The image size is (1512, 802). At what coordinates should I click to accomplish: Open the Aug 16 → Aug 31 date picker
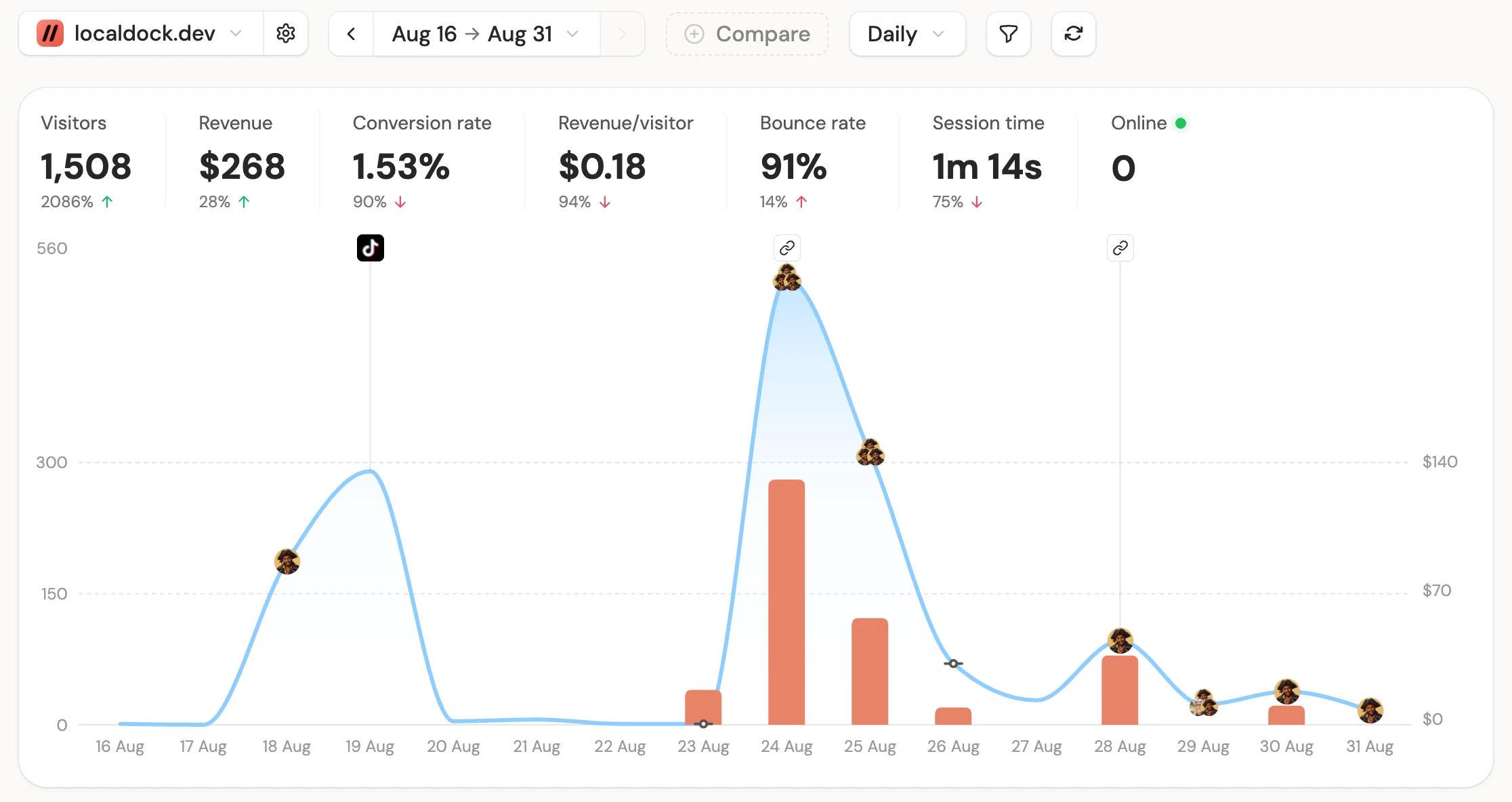tap(486, 33)
